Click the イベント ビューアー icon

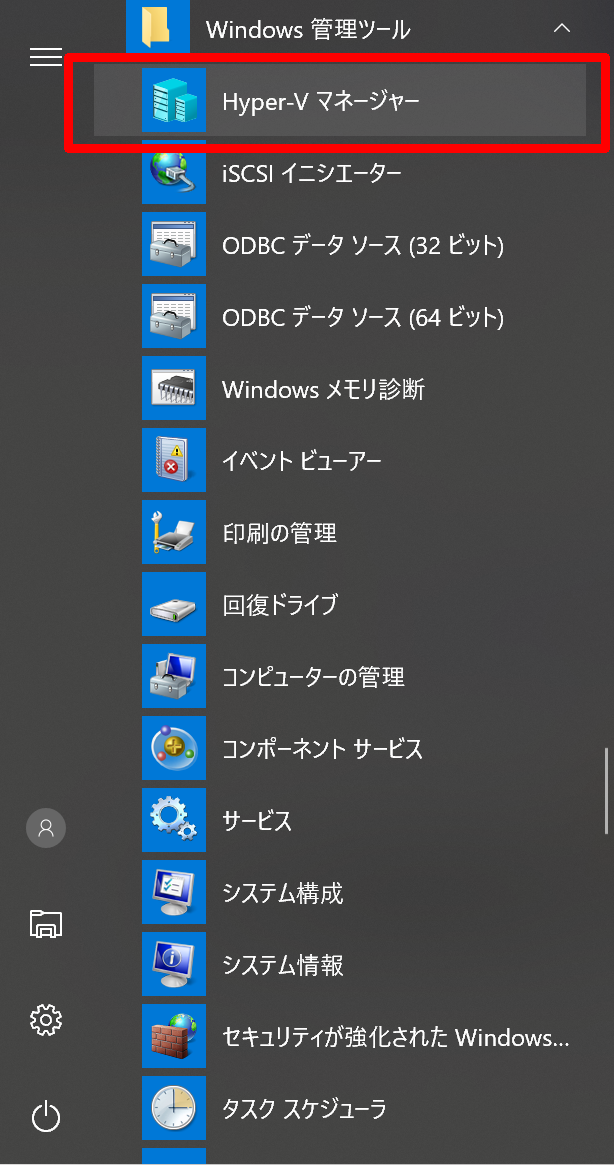coord(173,461)
